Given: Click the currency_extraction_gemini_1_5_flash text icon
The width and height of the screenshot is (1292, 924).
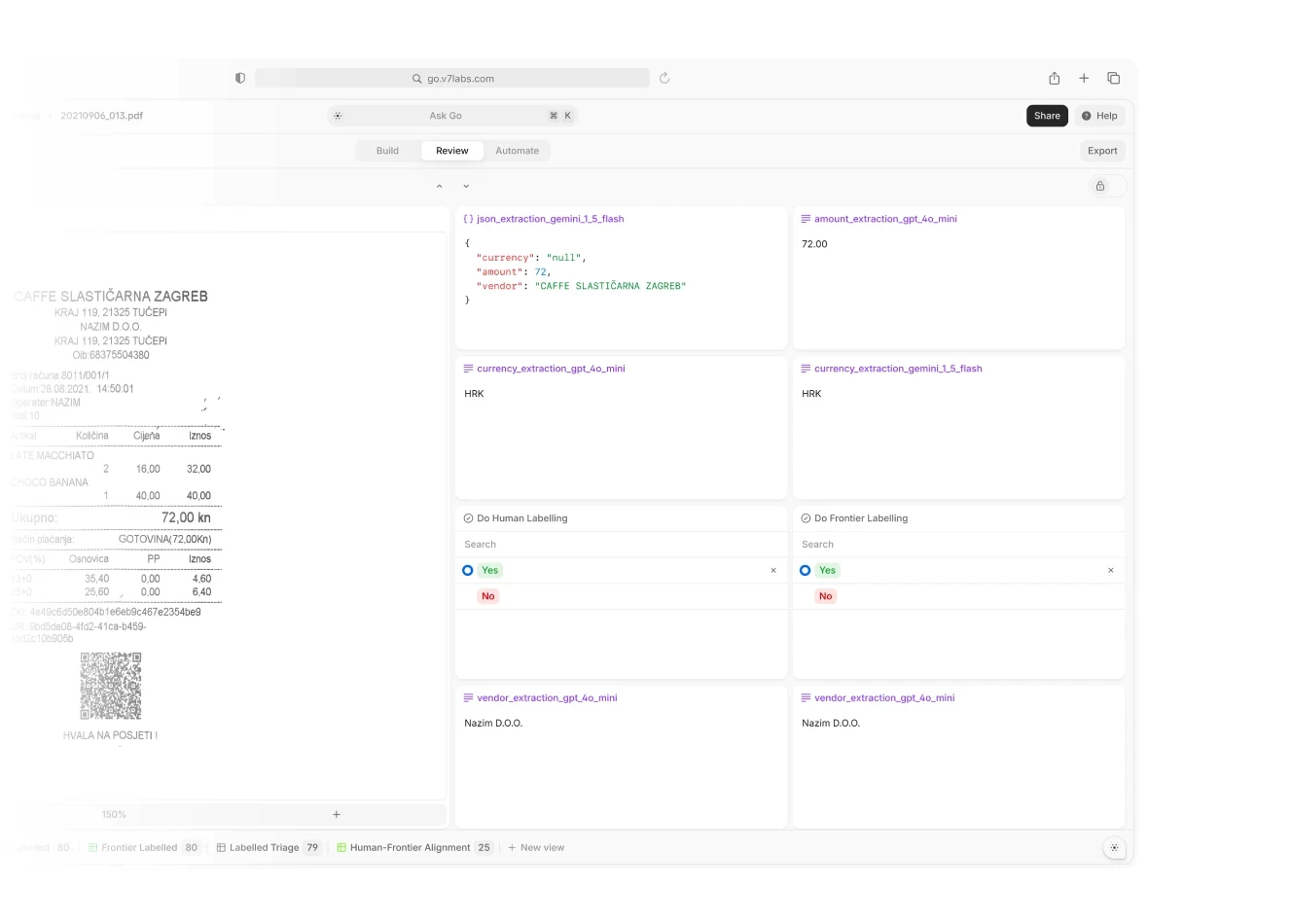Looking at the screenshot, I should click(x=806, y=369).
